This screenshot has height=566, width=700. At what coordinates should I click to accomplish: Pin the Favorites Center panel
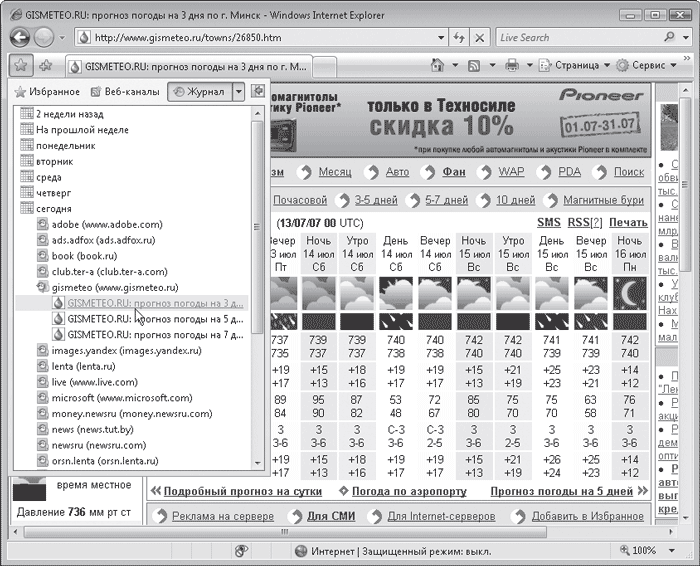point(257,91)
